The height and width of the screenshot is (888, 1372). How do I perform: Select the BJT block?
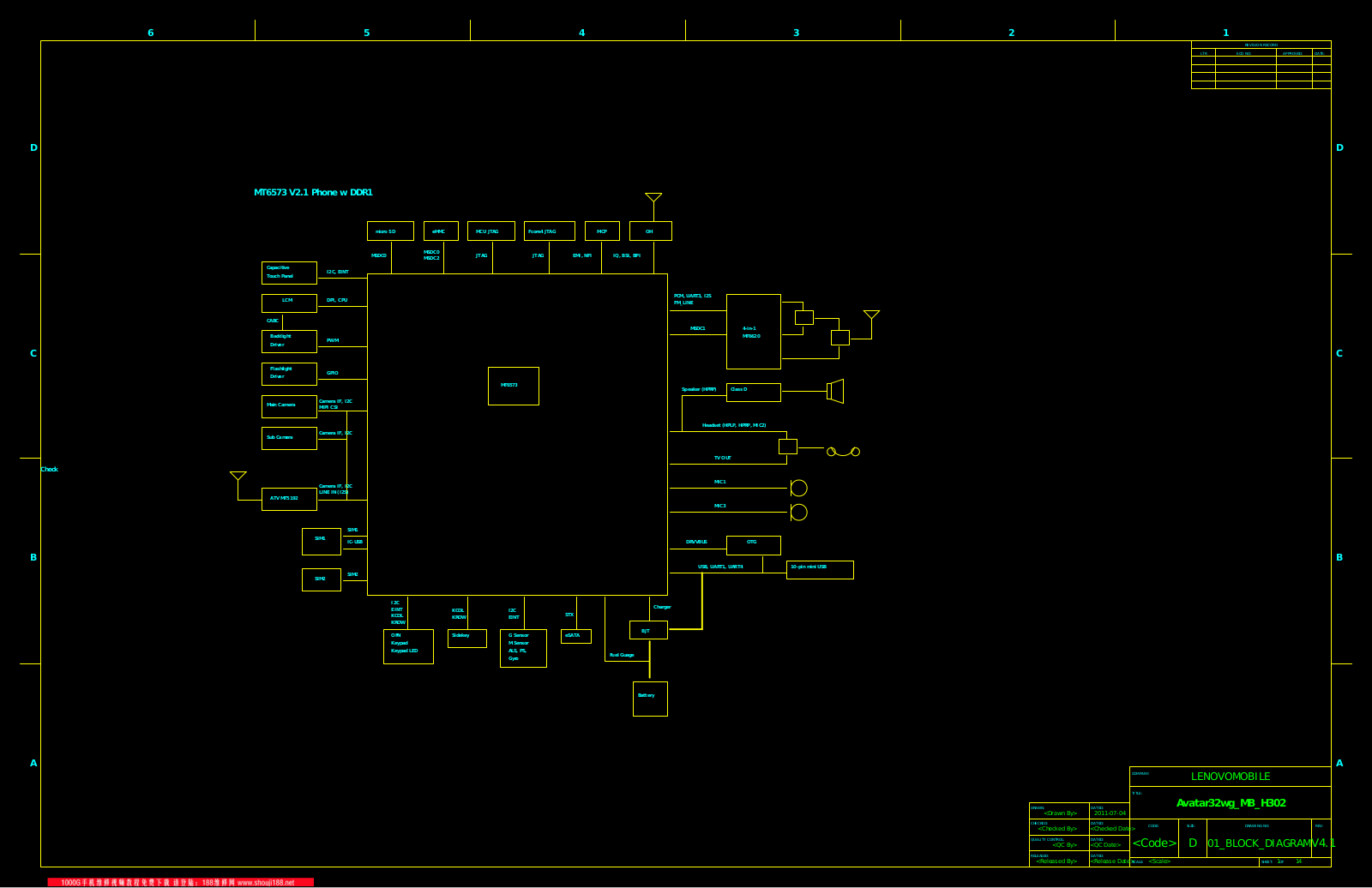648,630
